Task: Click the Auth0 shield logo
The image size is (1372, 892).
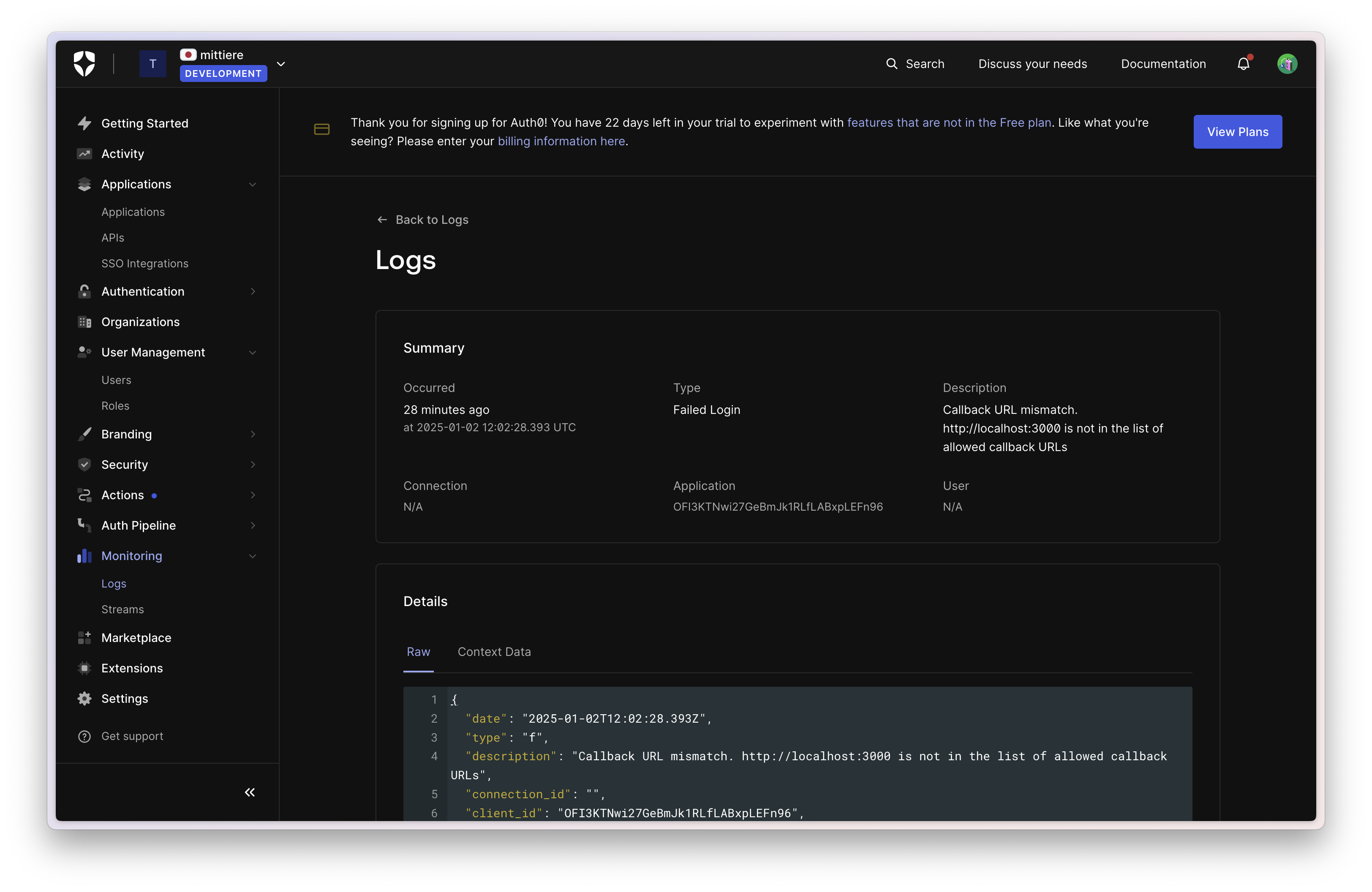Action: (84, 63)
